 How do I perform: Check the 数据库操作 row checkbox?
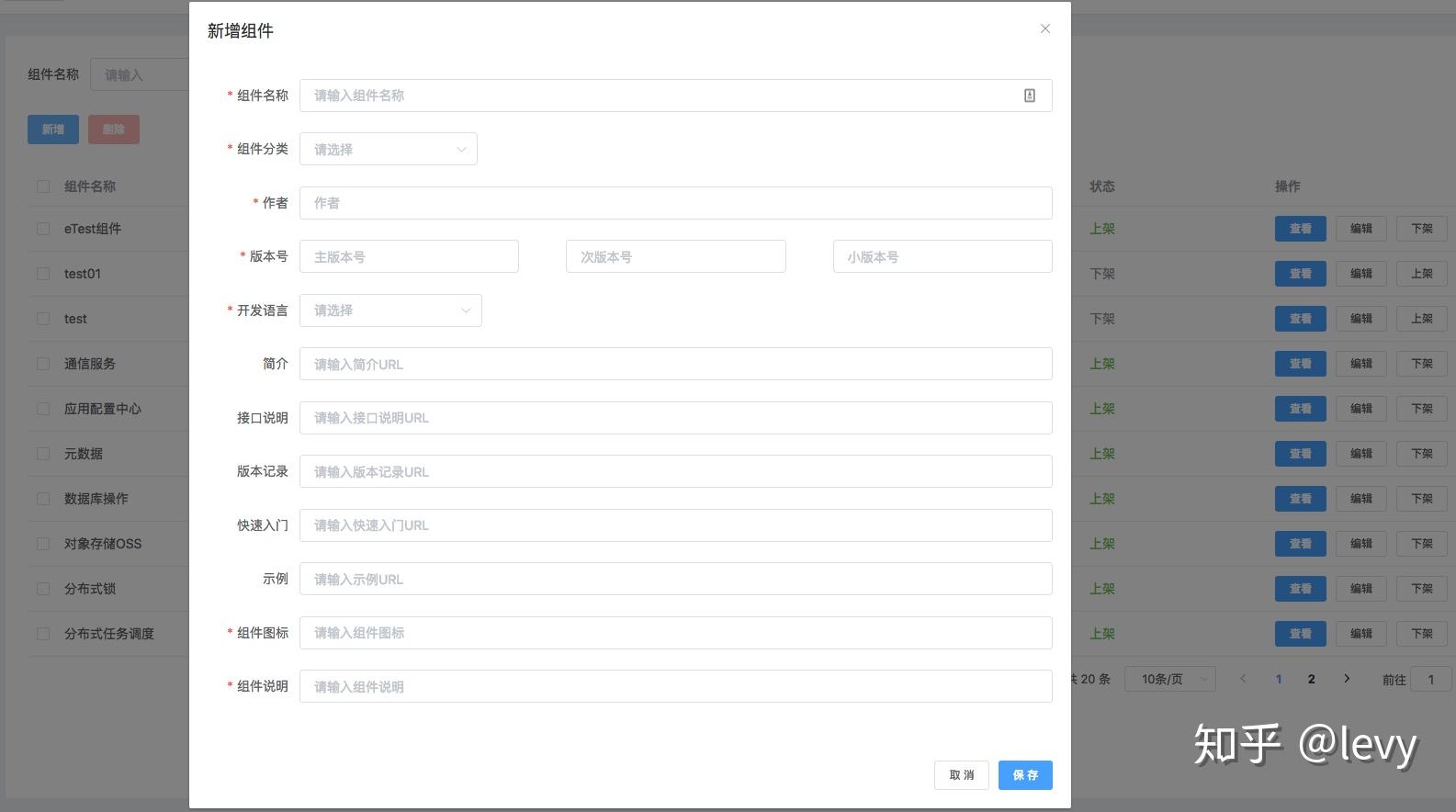43,499
